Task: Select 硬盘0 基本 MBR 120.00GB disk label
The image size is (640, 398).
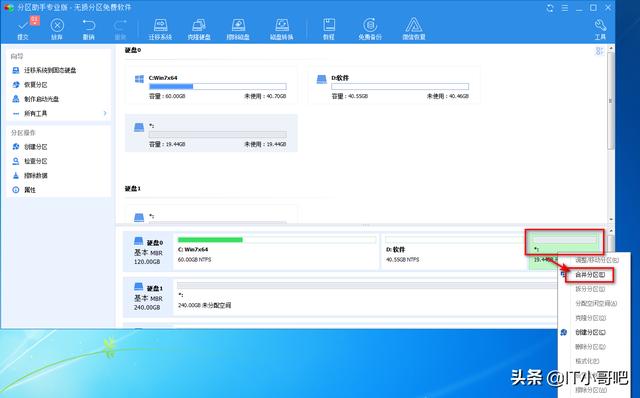Action: (x=148, y=251)
